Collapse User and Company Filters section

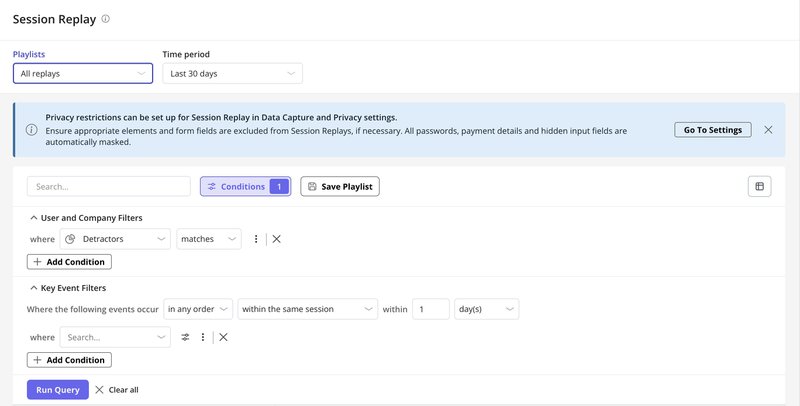point(34,218)
